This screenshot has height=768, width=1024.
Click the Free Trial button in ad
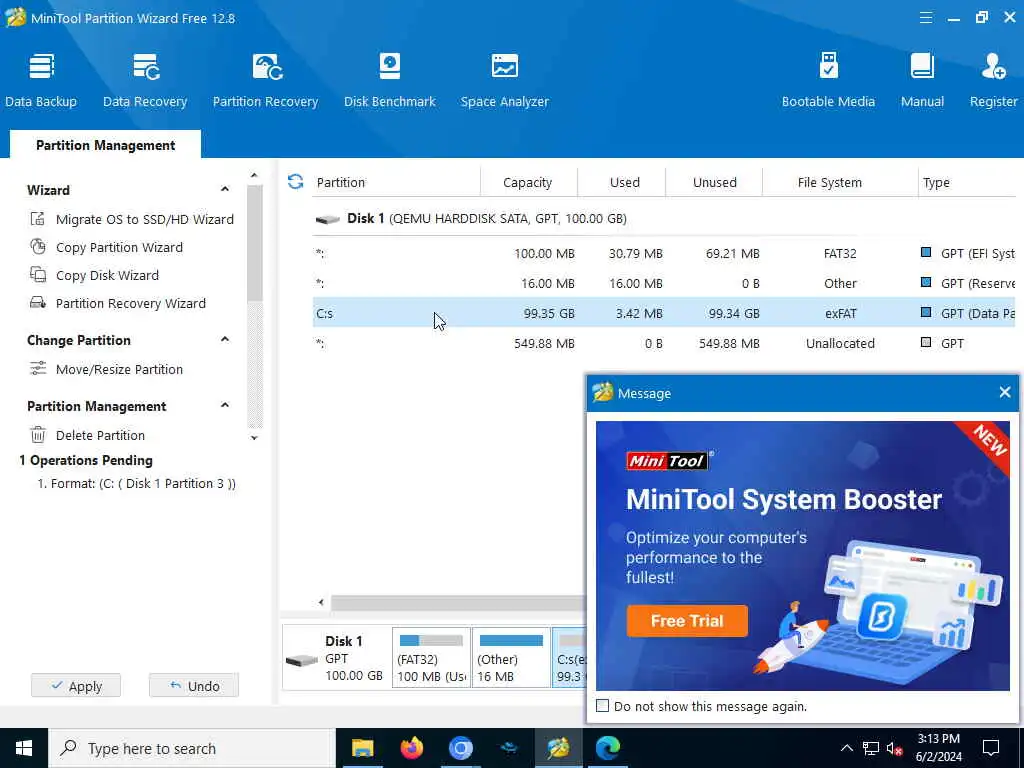[687, 620]
